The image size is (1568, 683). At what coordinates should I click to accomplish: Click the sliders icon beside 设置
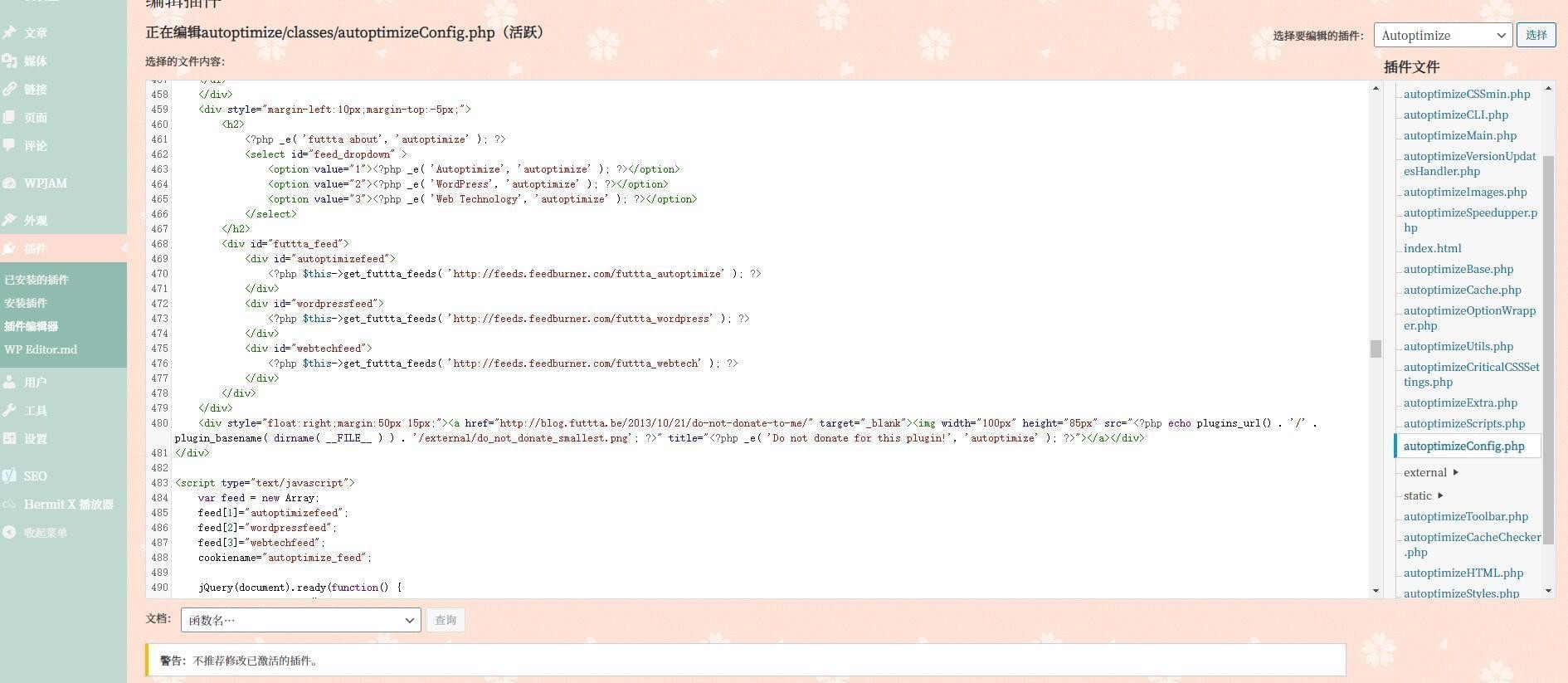(9, 438)
